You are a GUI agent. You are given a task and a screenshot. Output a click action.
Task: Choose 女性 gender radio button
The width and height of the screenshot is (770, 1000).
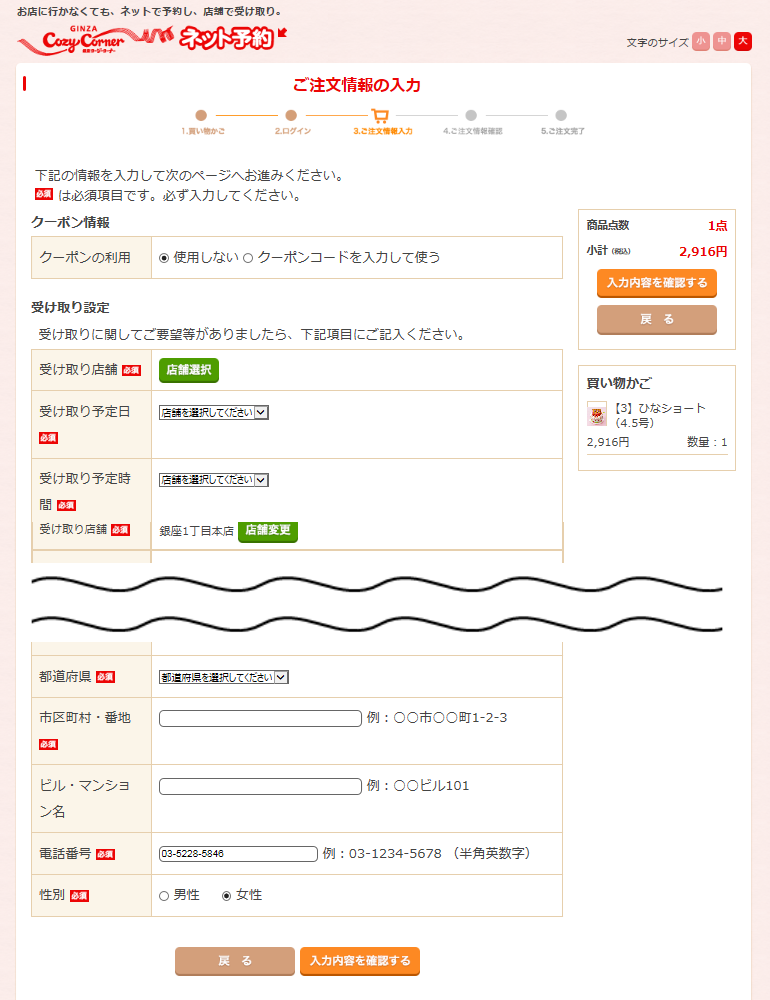(226, 896)
